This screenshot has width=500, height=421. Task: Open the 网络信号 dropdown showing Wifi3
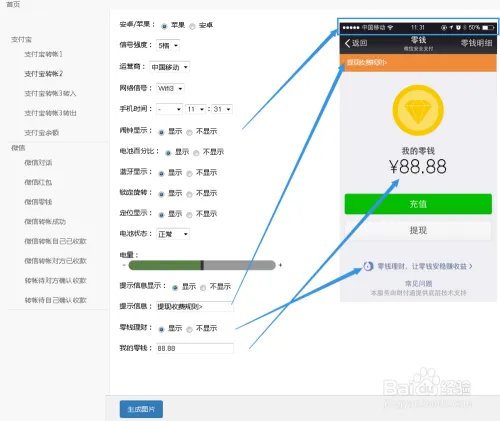pyautogui.click(x=170, y=88)
